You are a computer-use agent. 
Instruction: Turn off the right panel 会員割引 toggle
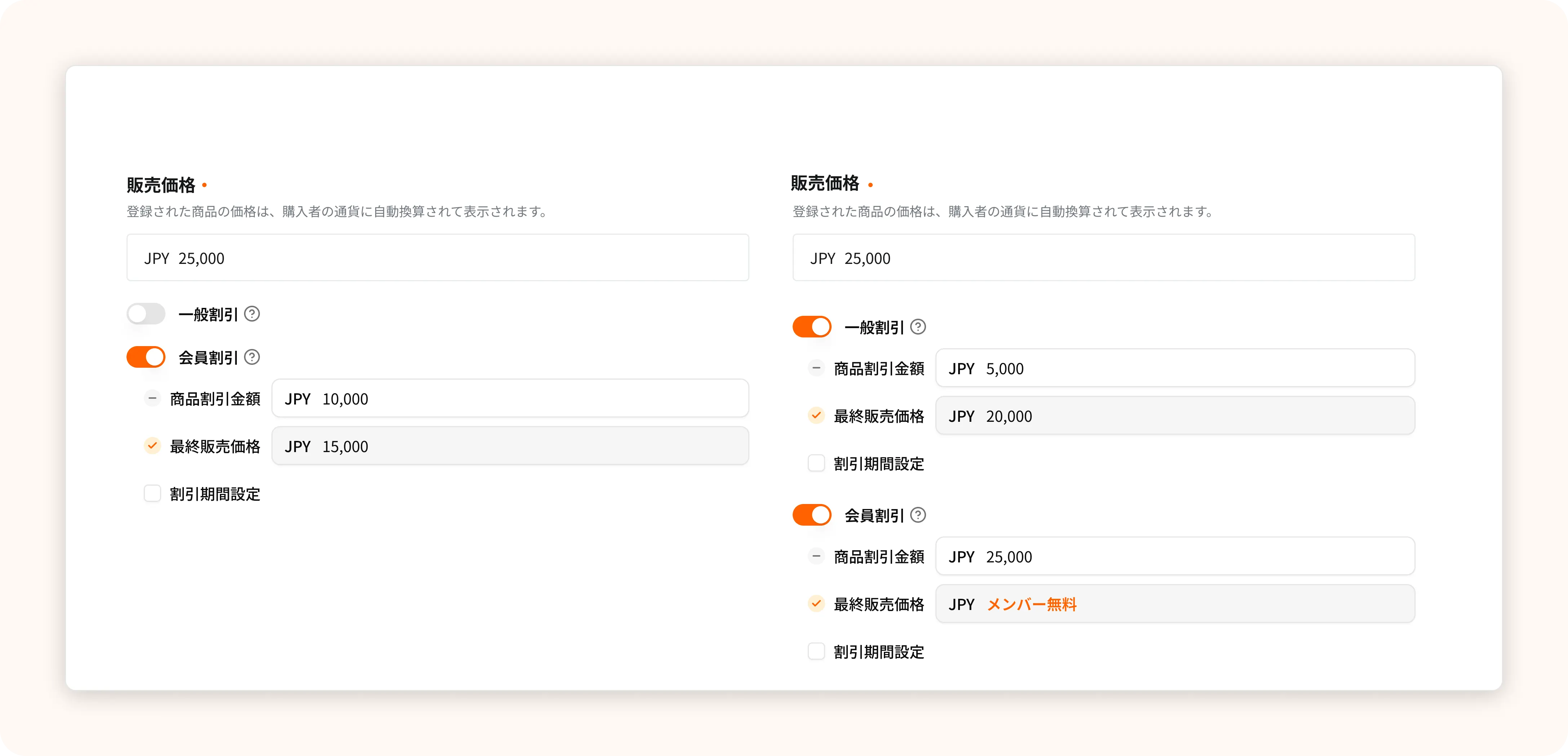811,515
